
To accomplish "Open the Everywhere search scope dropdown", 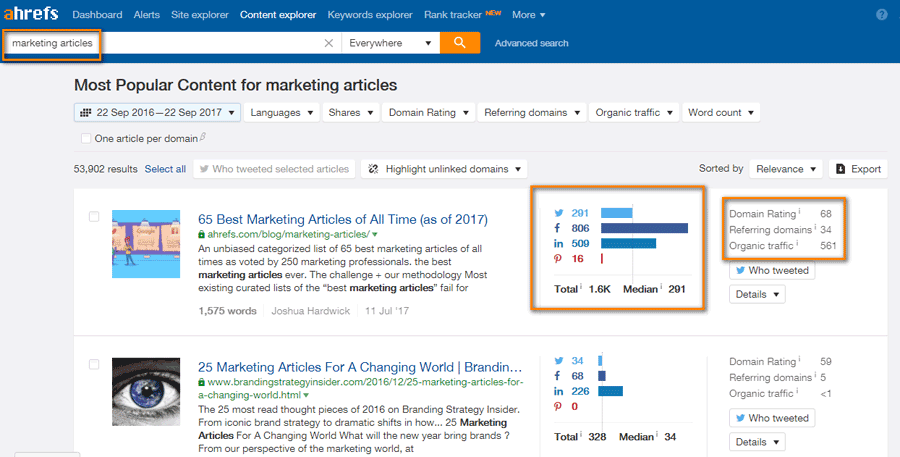I will click(x=390, y=43).
